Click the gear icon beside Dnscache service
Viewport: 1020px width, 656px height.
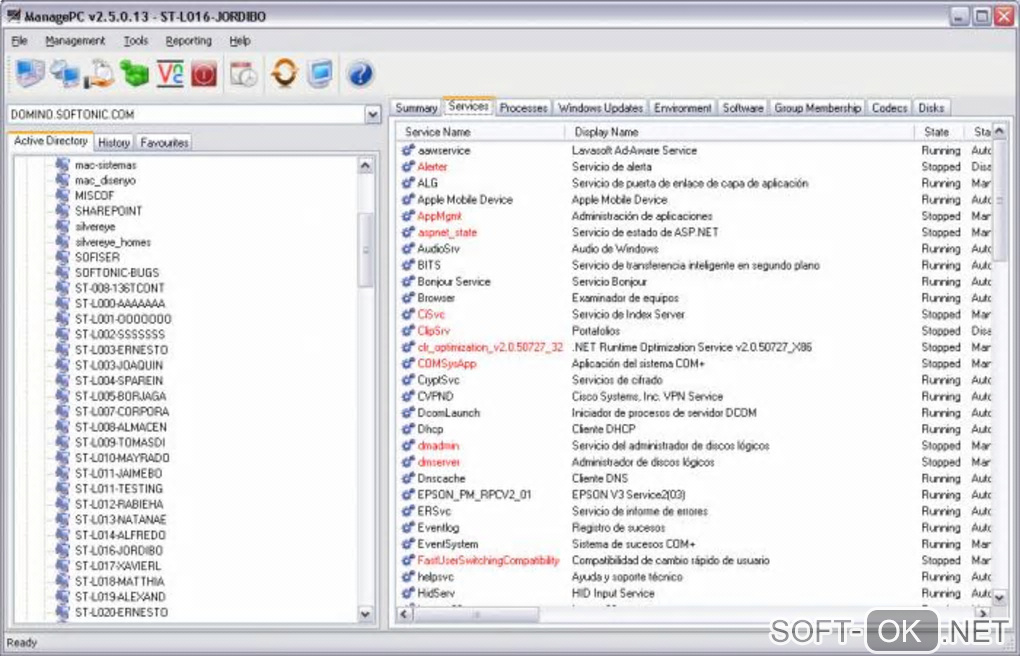pyautogui.click(x=408, y=478)
